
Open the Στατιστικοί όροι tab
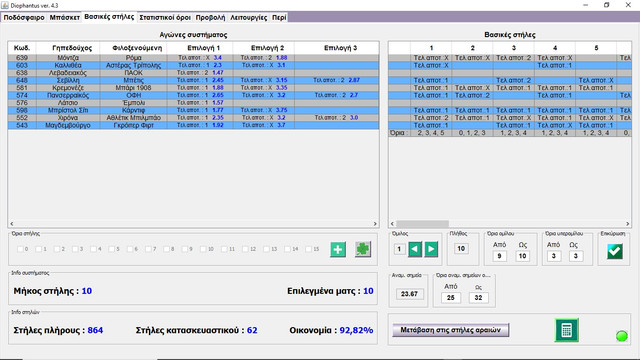pos(165,18)
